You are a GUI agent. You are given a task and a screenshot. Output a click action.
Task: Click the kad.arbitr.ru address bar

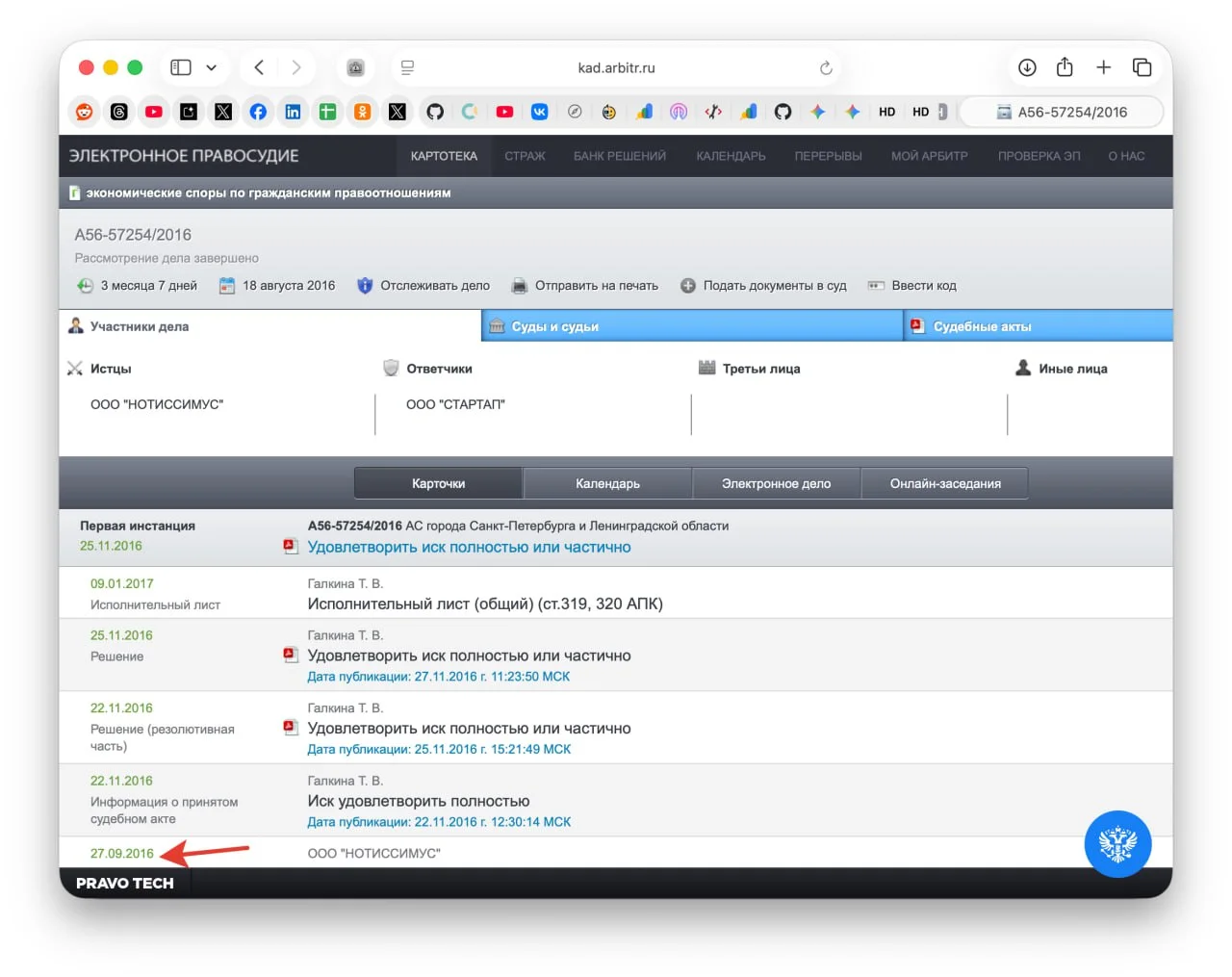[x=616, y=68]
